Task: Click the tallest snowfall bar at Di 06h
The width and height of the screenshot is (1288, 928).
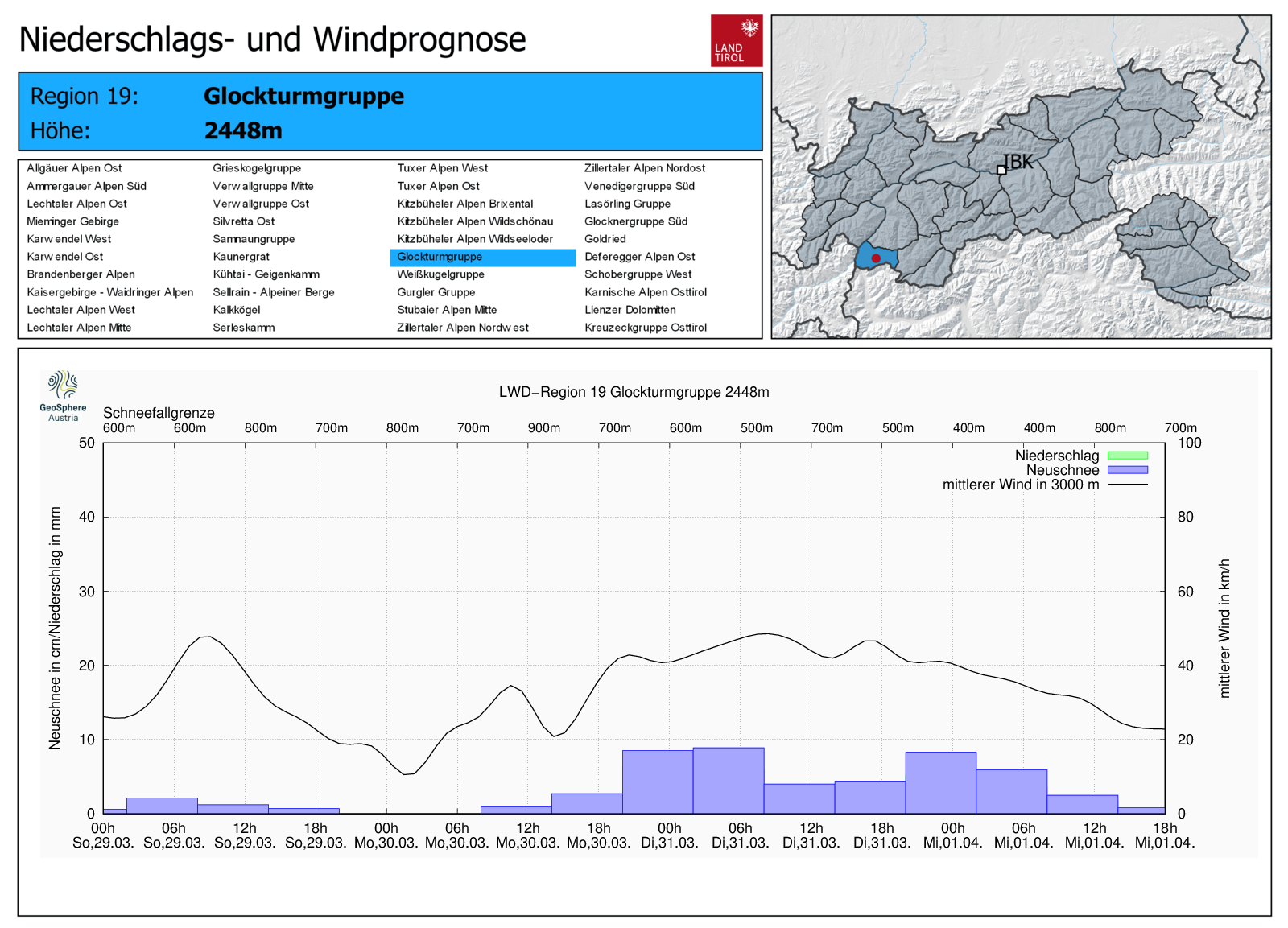Action: (x=729, y=781)
